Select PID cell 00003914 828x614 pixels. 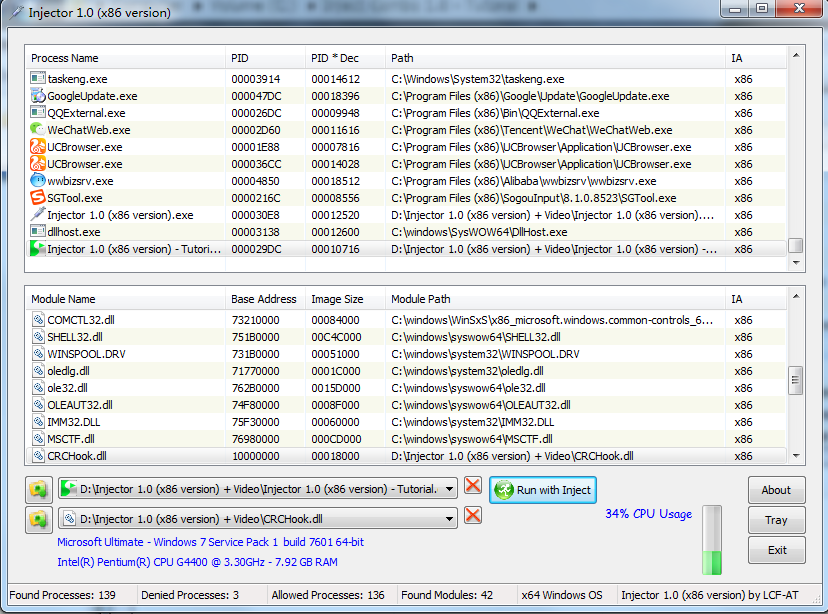click(256, 79)
